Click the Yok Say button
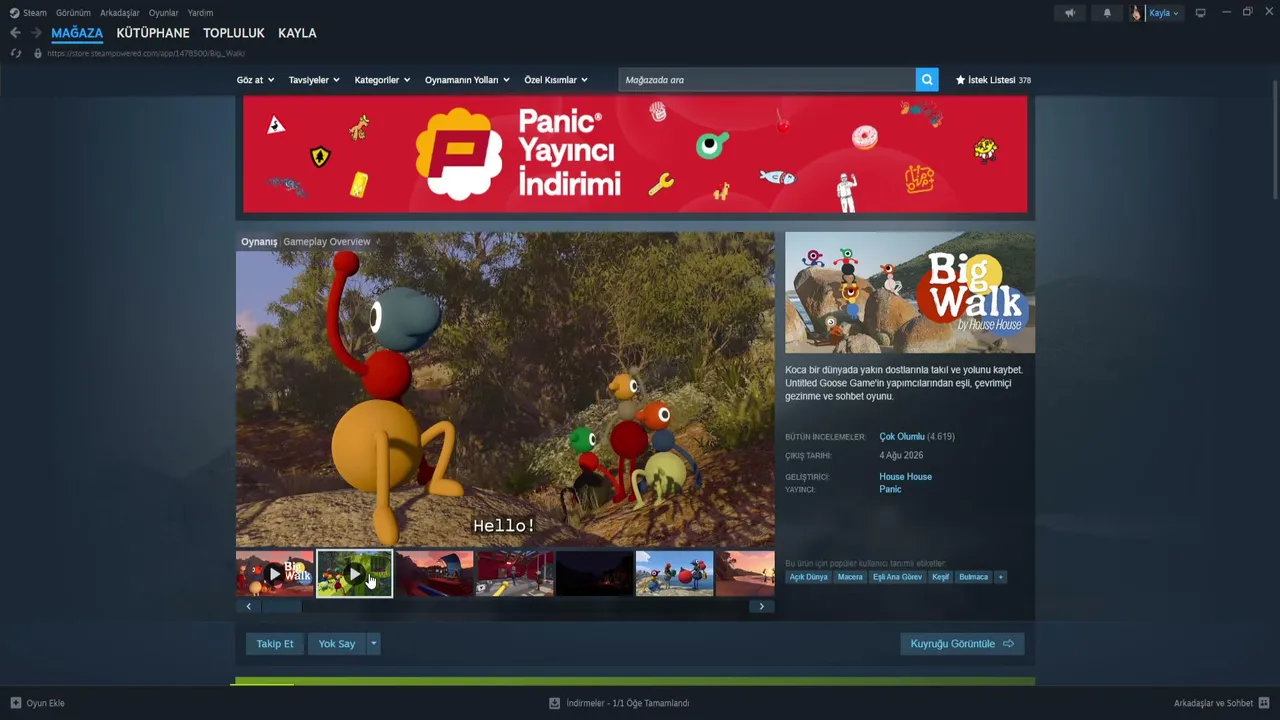Viewport: 1280px width, 720px height. (337, 644)
